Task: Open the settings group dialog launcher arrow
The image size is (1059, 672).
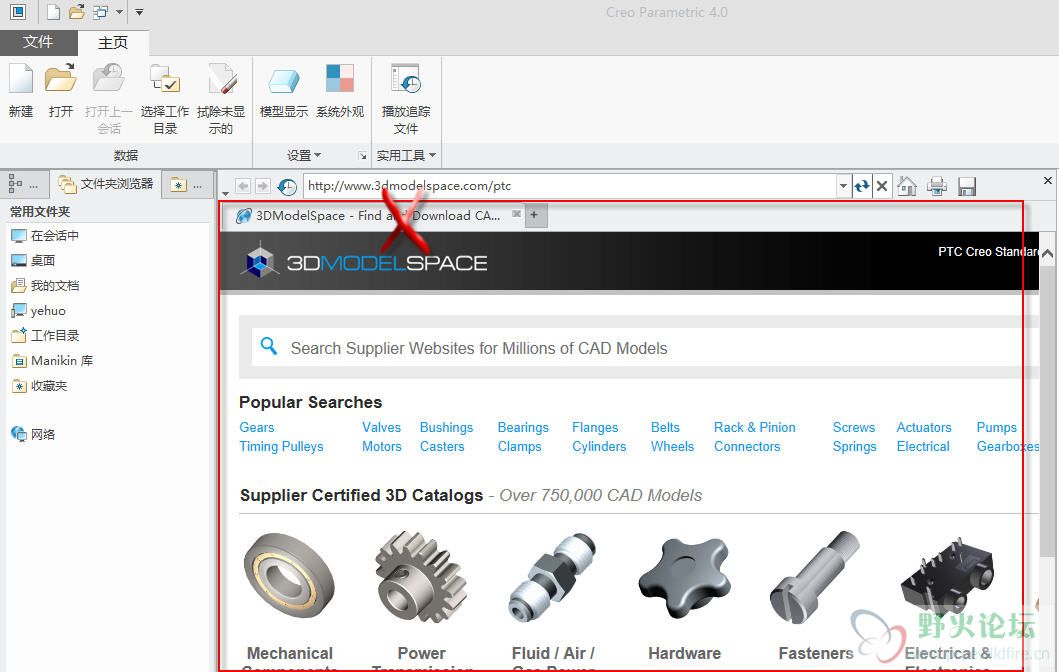Action: click(x=363, y=157)
